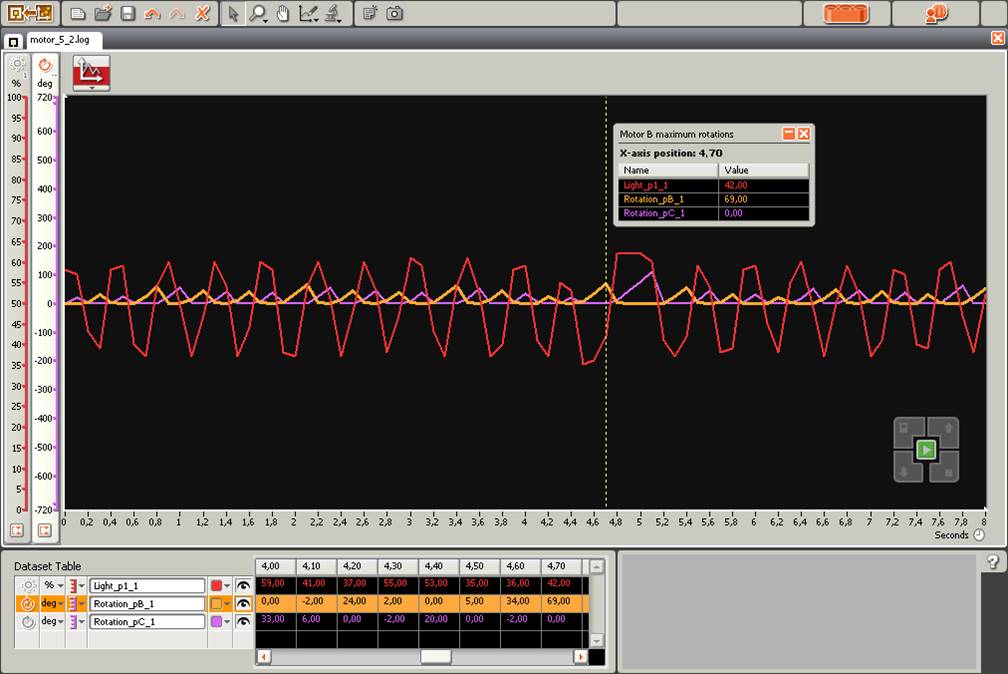Switch to the motor_5_2.log tab
Screen dimensions: 1008x674
60,40
